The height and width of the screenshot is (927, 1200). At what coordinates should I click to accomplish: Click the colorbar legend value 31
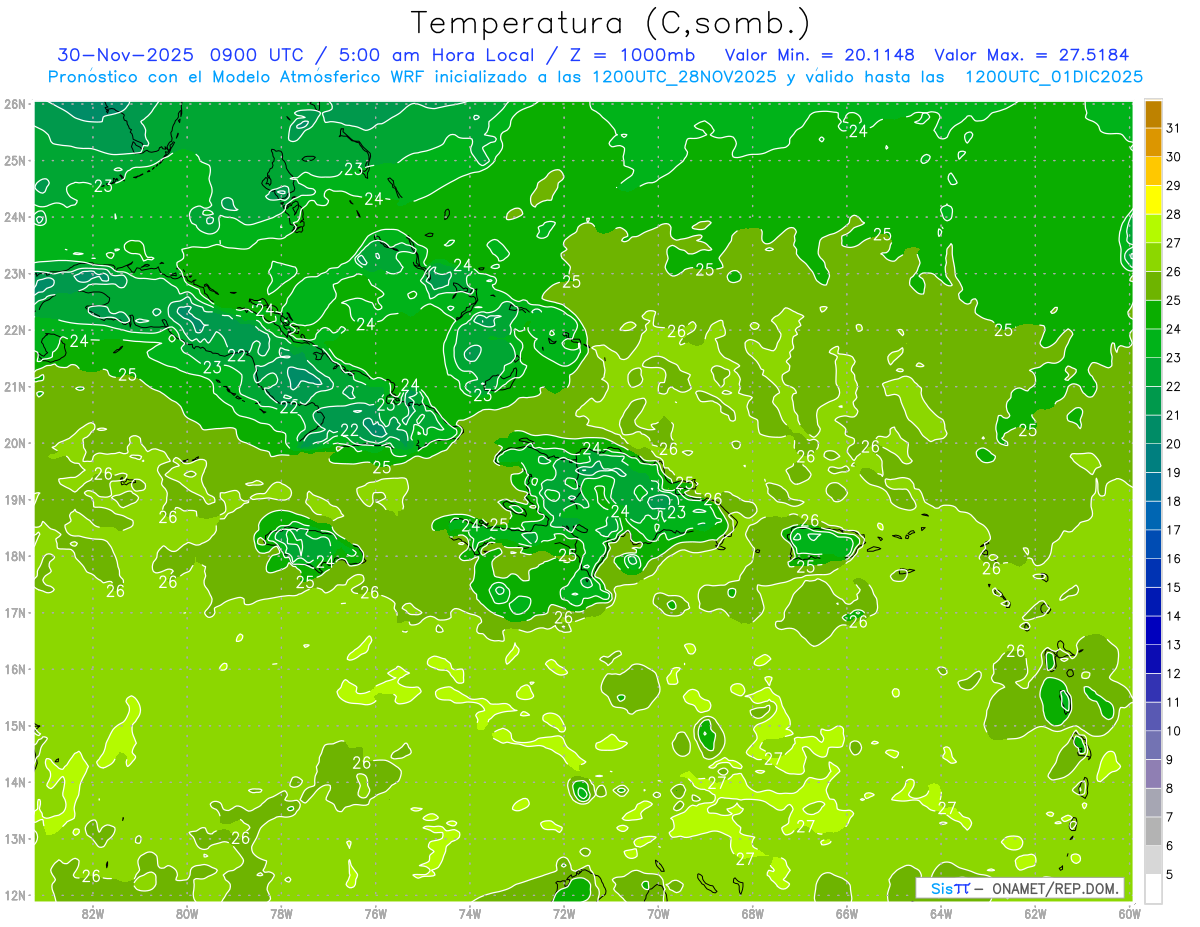coord(1174,128)
